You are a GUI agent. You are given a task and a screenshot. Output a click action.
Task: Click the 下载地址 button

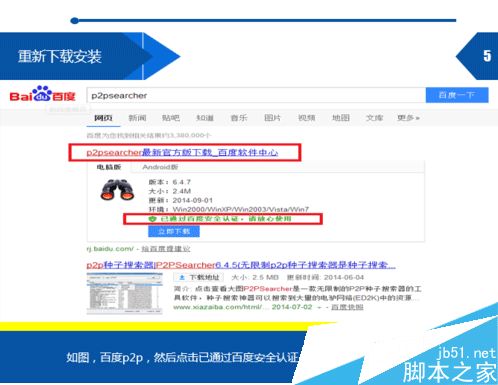click(x=199, y=277)
